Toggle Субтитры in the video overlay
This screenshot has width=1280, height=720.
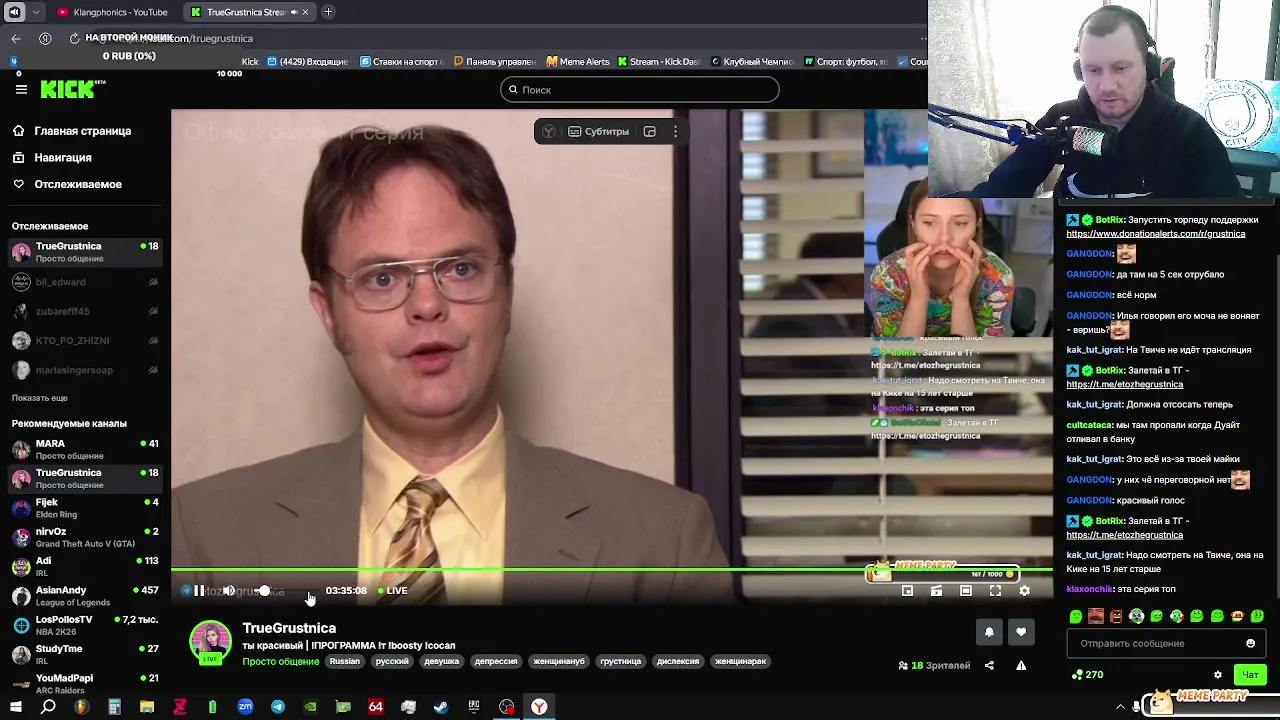(x=599, y=132)
